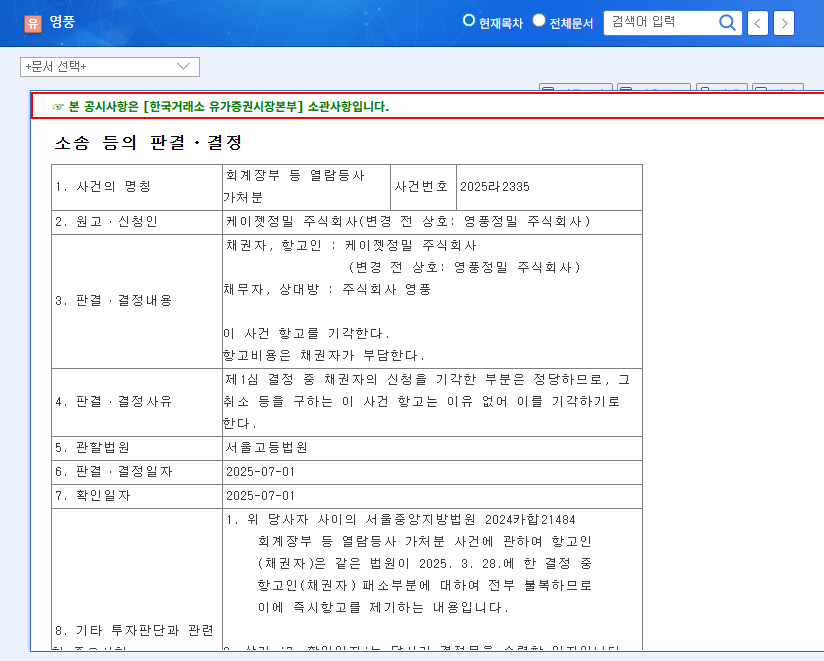824x661 pixels.
Task: Go to previous search result arrow
Action: click(757, 23)
